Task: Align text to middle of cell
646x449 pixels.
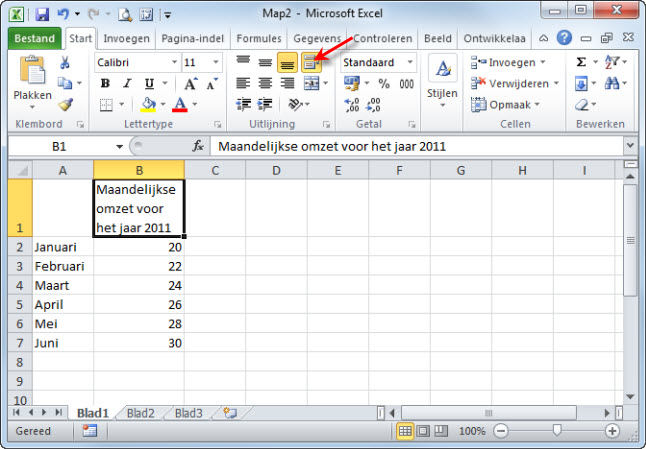Action: (x=265, y=63)
